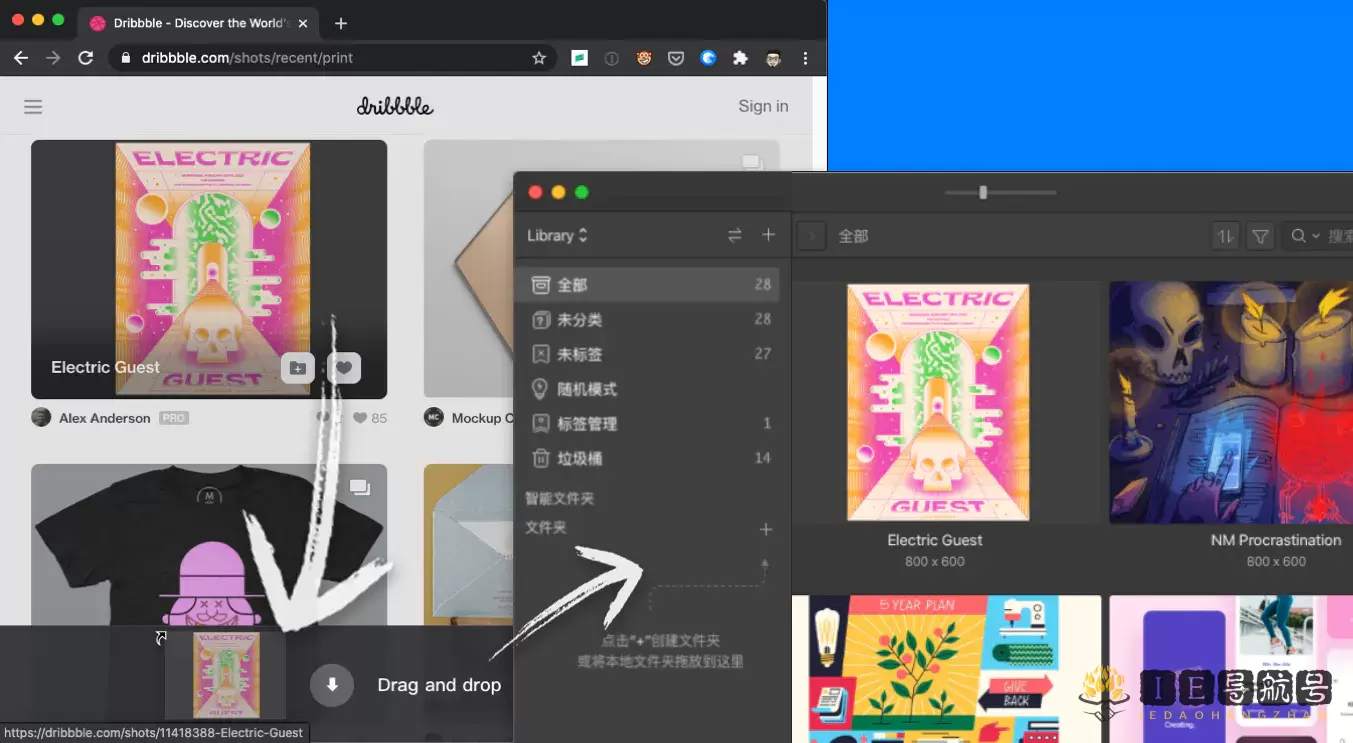Click the Electric Guest shot on Dribbble
This screenshot has height=743, width=1353.
click(x=209, y=269)
